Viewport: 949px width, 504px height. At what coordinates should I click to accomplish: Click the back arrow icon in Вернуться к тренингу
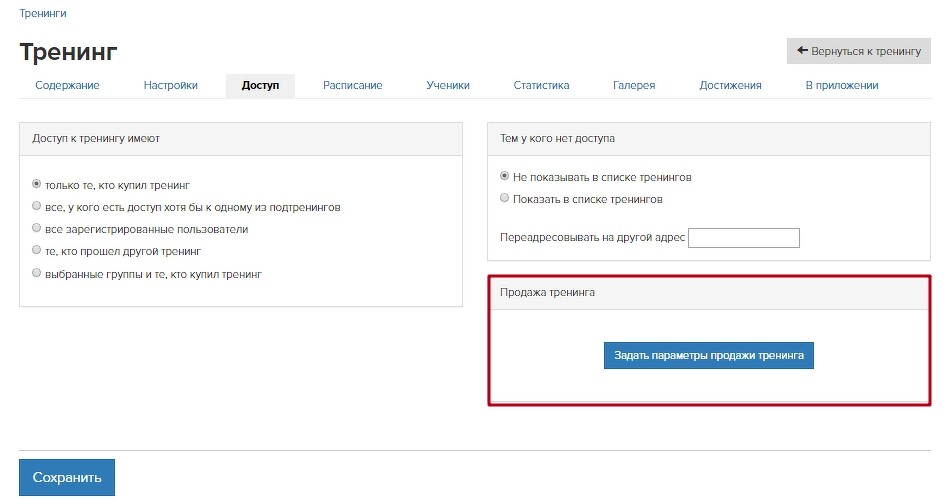(x=803, y=51)
